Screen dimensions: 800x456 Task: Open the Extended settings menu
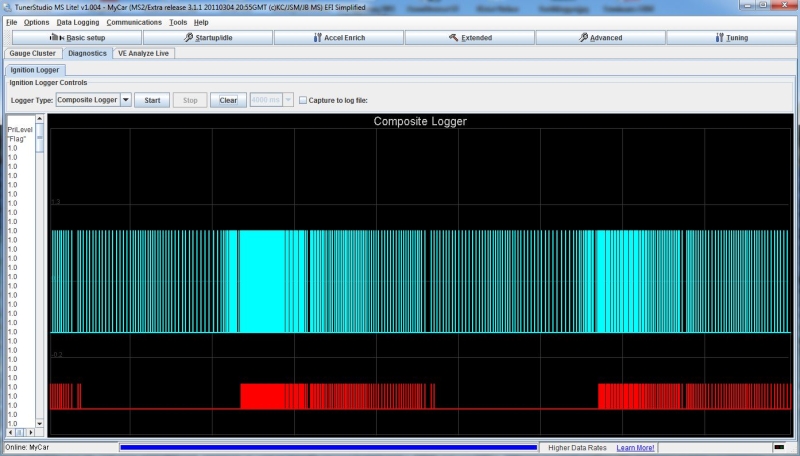pyautogui.click(x=469, y=38)
